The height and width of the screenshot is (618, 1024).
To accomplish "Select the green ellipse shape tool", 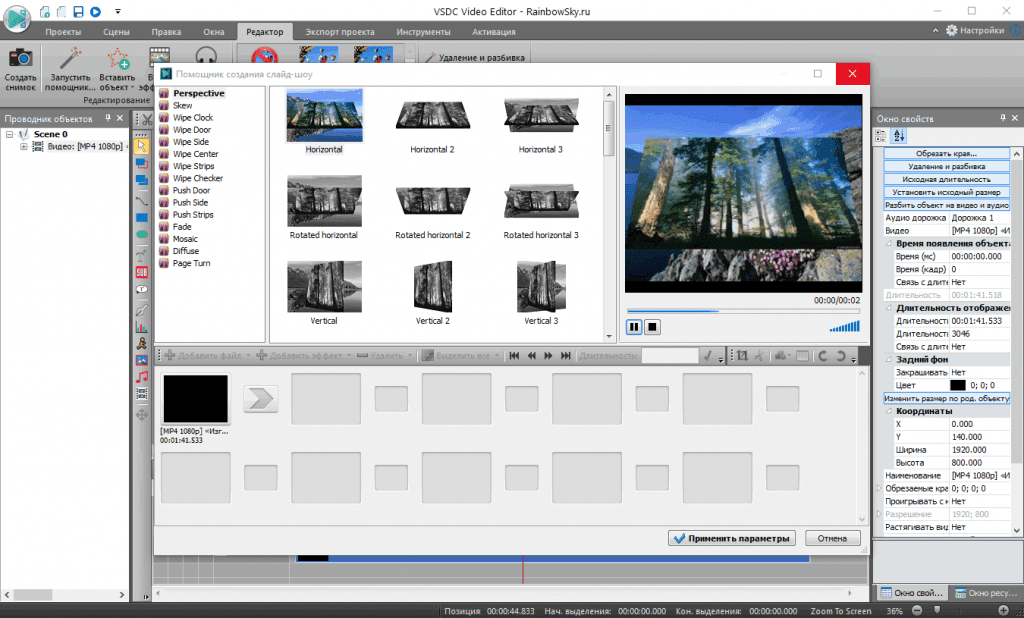I will click(x=142, y=235).
